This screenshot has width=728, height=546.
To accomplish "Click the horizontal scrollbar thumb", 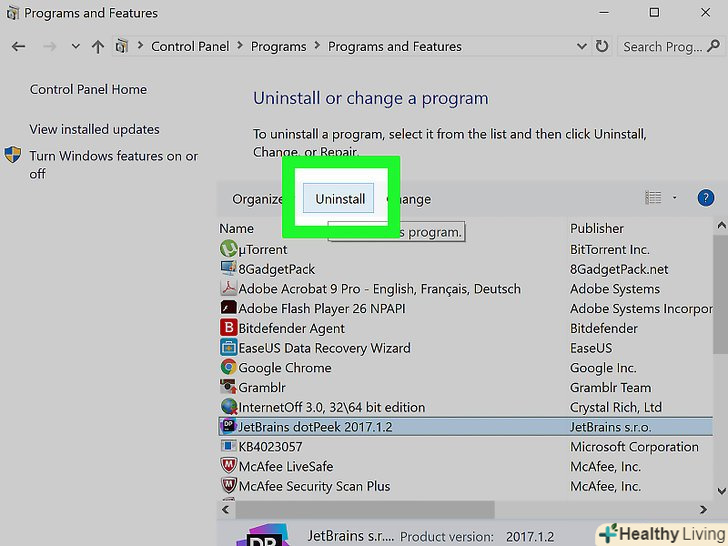I will (x=365, y=509).
